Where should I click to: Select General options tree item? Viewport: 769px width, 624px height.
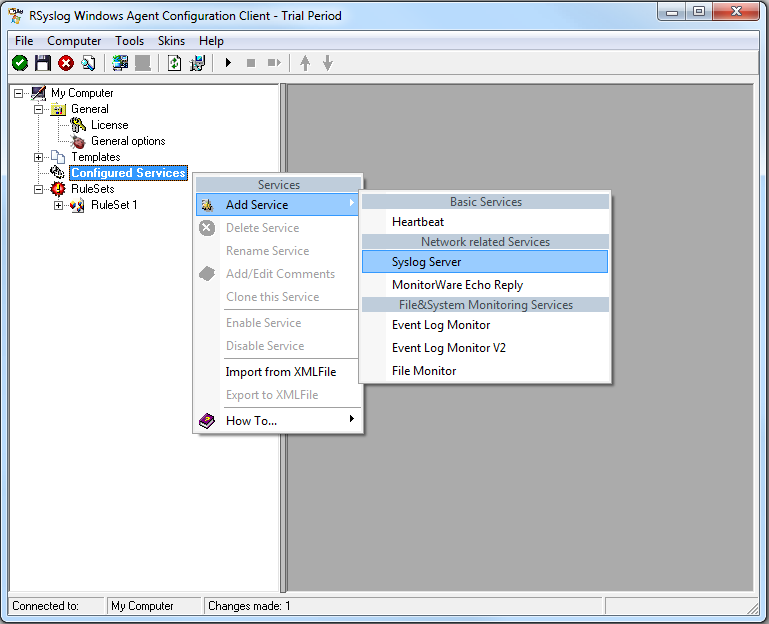(128, 141)
